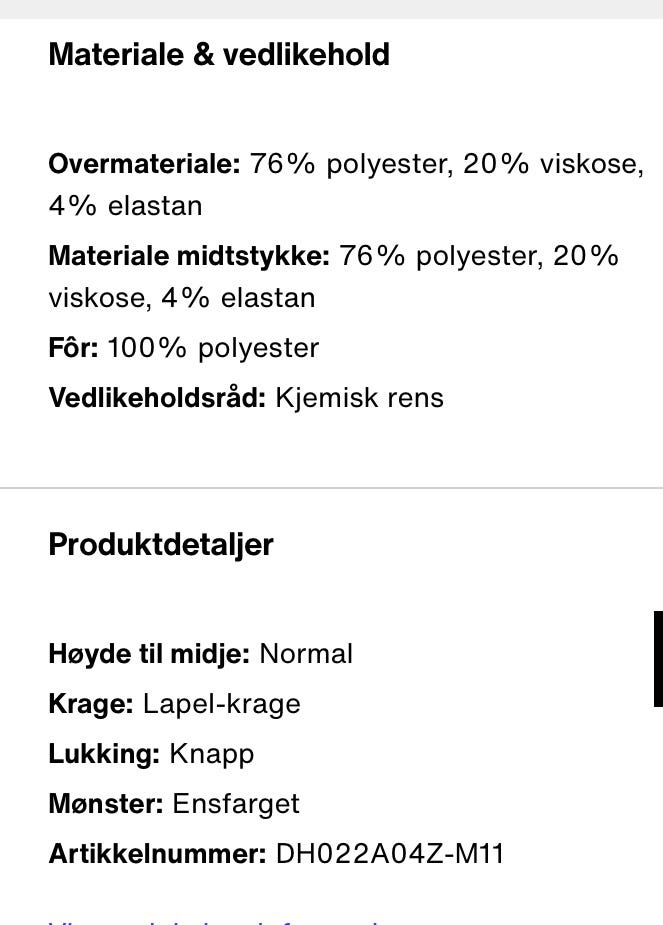663x925 pixels.
Task: Click the Artikkelnummer label
Action: pyautogui.click(x=157, y=854)
